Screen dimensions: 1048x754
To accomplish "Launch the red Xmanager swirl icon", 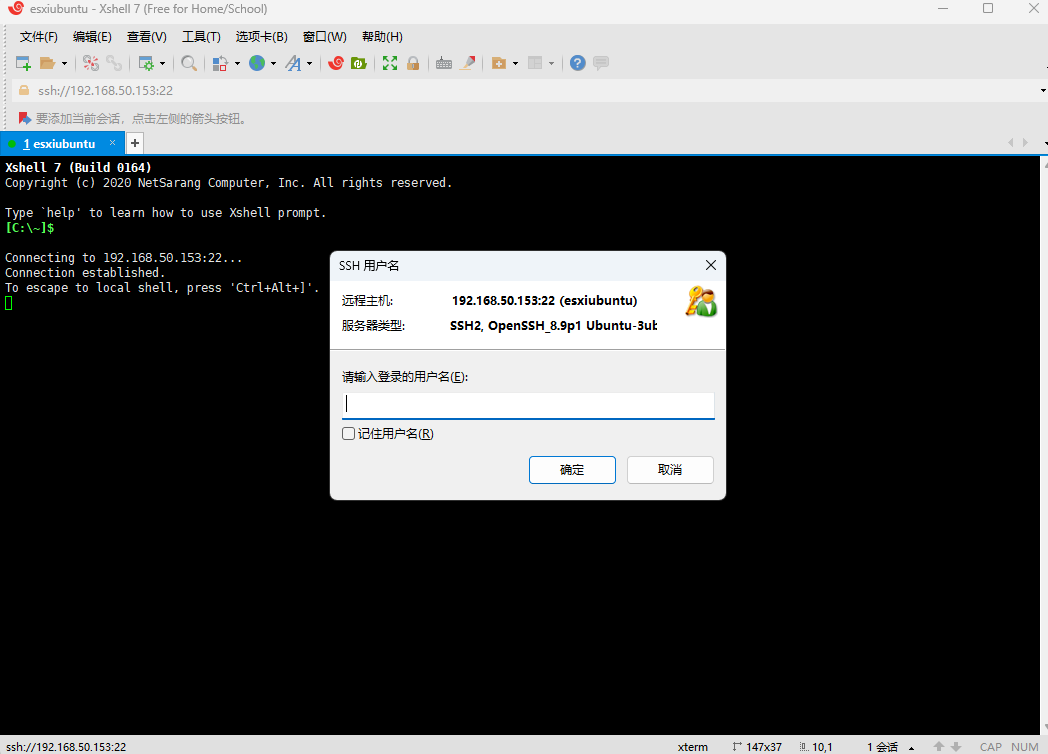I will 336,64.
